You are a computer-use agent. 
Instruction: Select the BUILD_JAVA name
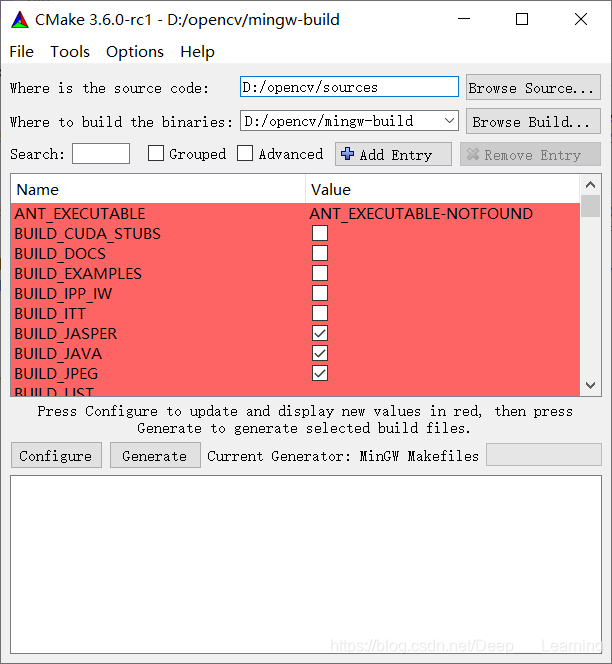[x=58, y=354]
